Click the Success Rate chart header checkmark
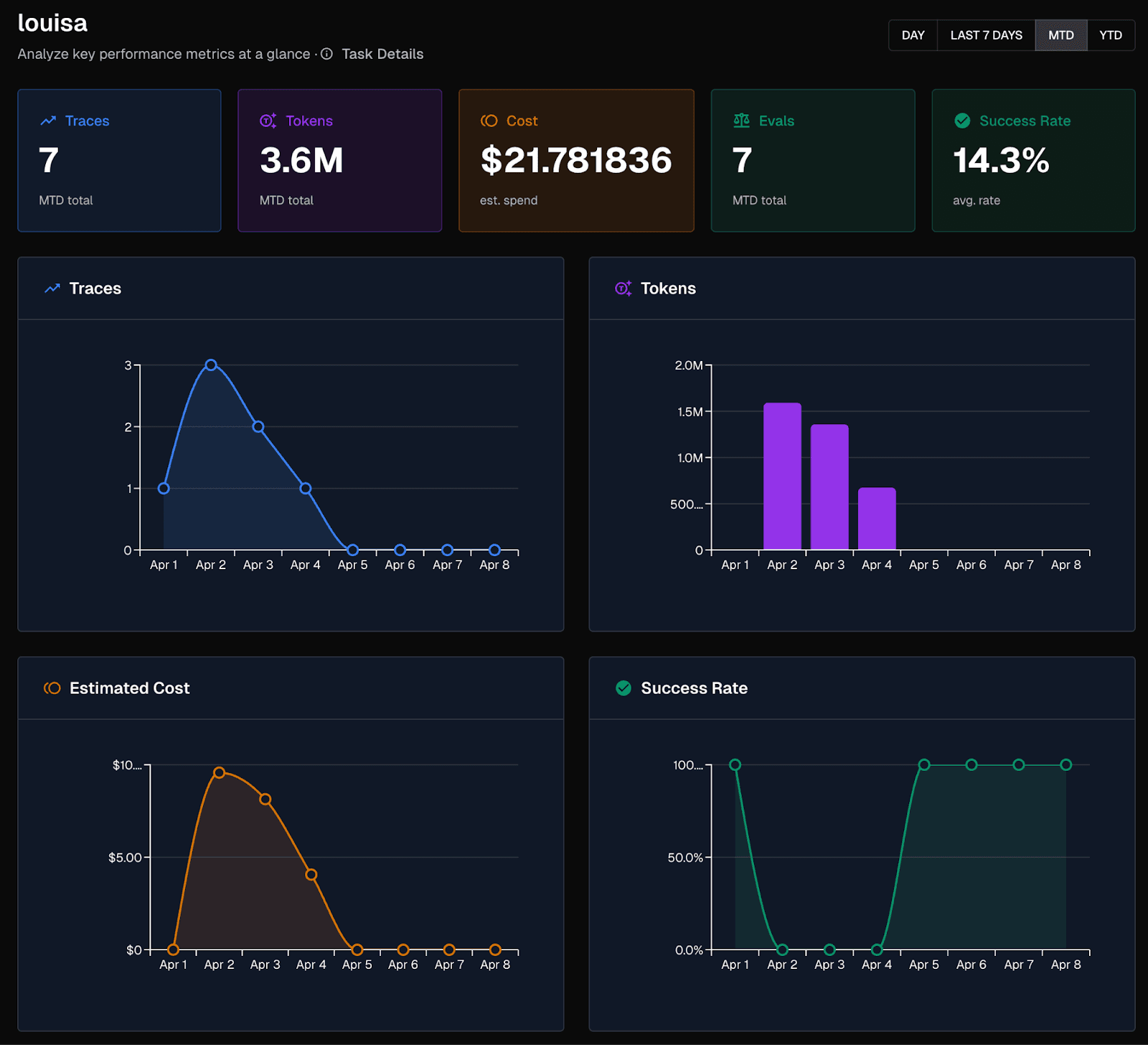 (624, 688)
